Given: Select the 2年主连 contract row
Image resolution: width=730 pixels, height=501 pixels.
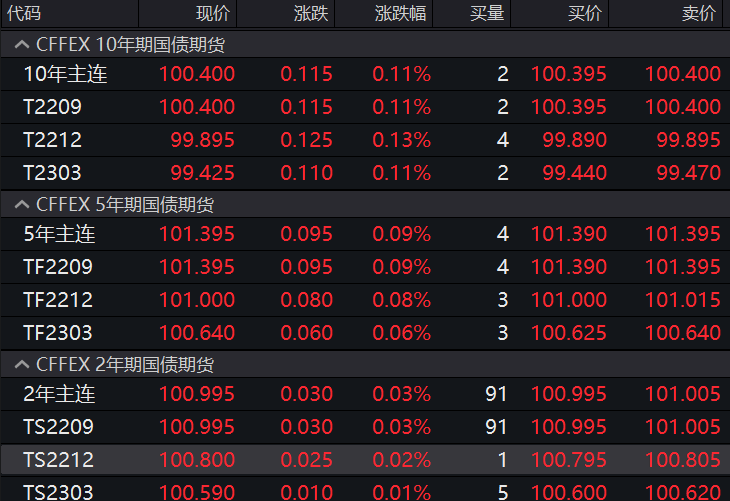Looking at the screenshot, I should pyautogui.click(x=59, y=394).
